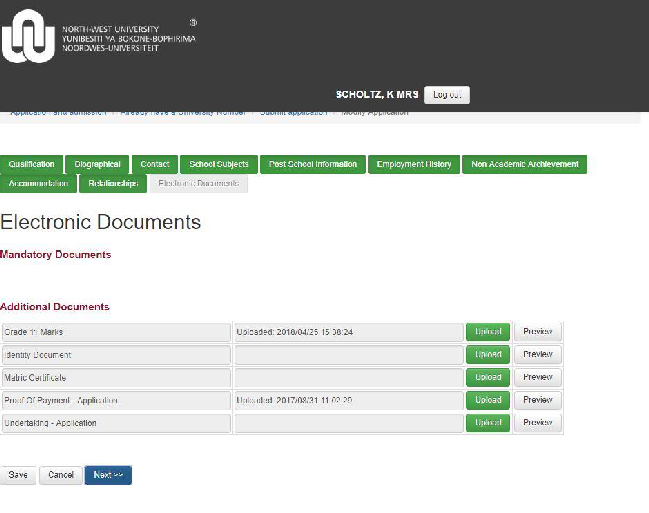Switch to the Biographical tab
The height and width of the screenshot is (513, 649).
pyautogui.click(x=97, y=164)
